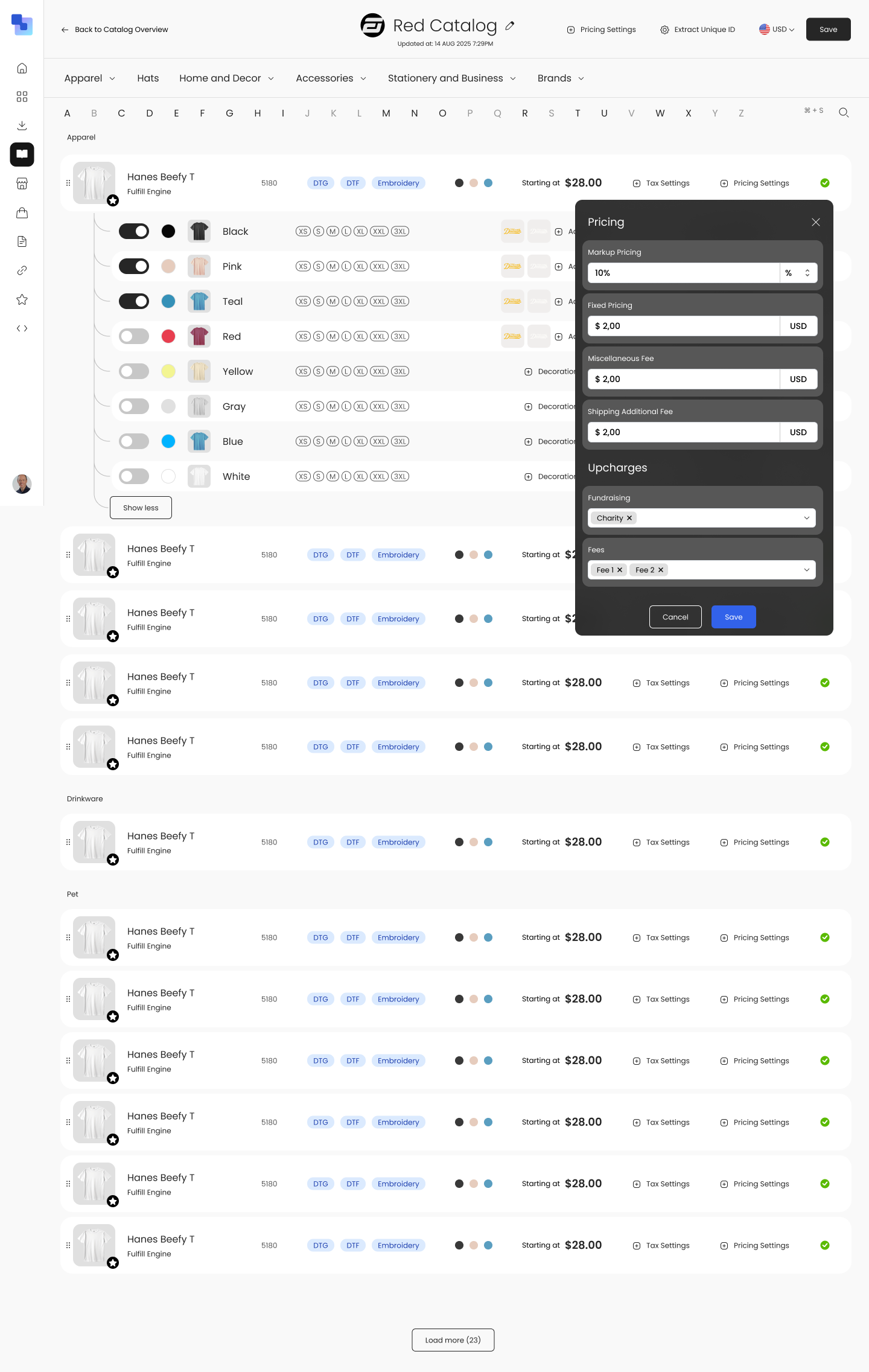Screen dimensions: 869x1372
Task: Open the storefront icon in the sidebar
Action: (22, 183)
